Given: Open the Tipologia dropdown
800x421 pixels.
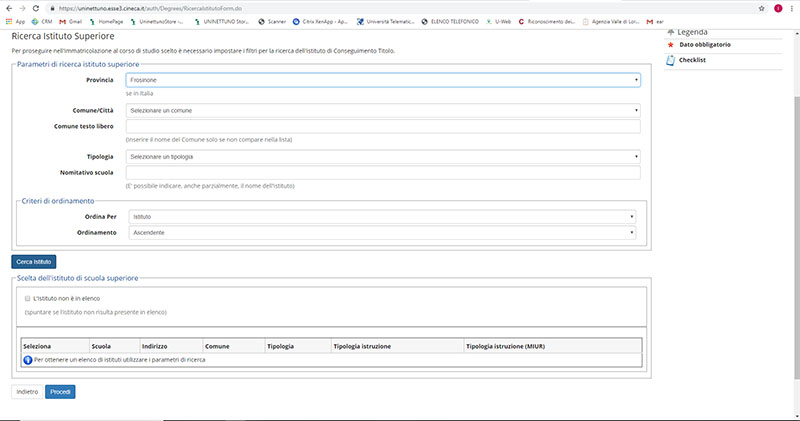Looking at the screenshot, I should click(382, 156).
